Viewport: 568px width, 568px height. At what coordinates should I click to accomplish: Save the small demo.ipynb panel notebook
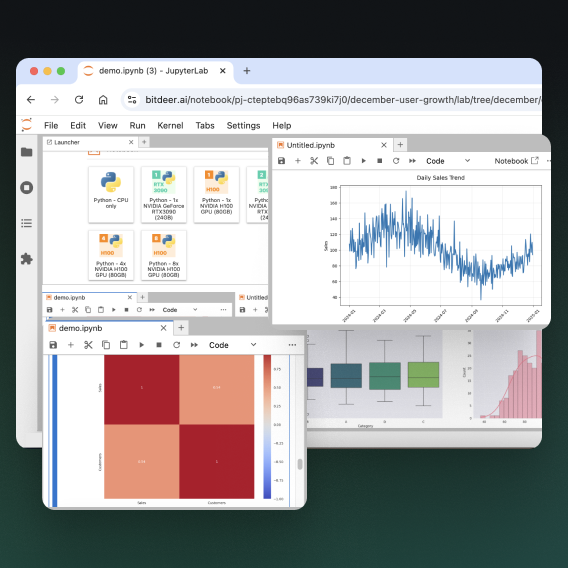click(50, 310)
